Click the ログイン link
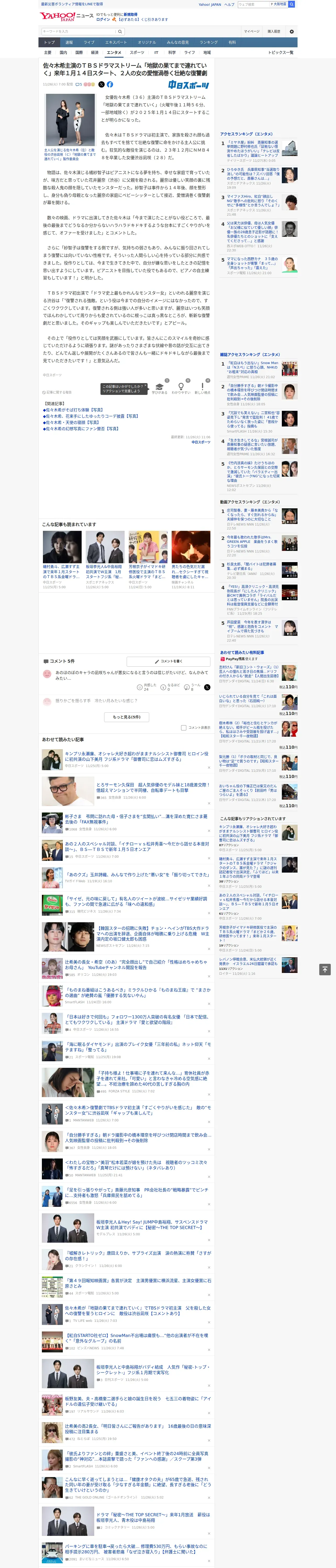This screenshot has height=1568, width=336. (x=103, y=20)
